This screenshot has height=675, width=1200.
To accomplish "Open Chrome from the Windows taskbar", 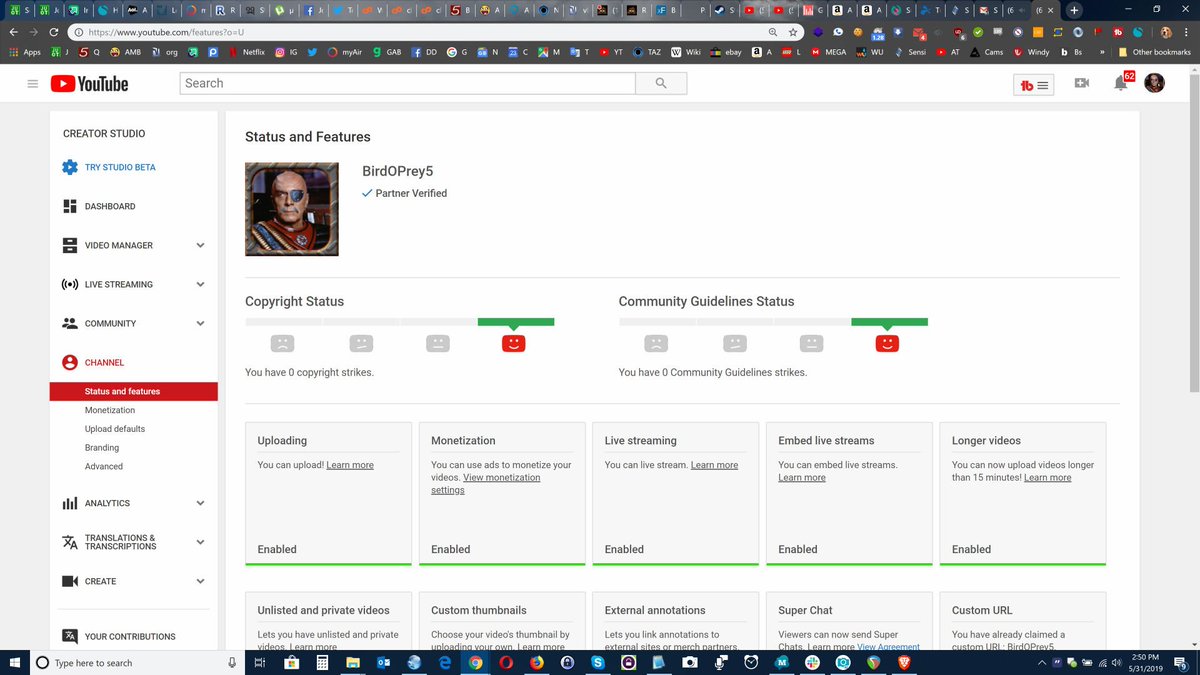I will 476,662.
